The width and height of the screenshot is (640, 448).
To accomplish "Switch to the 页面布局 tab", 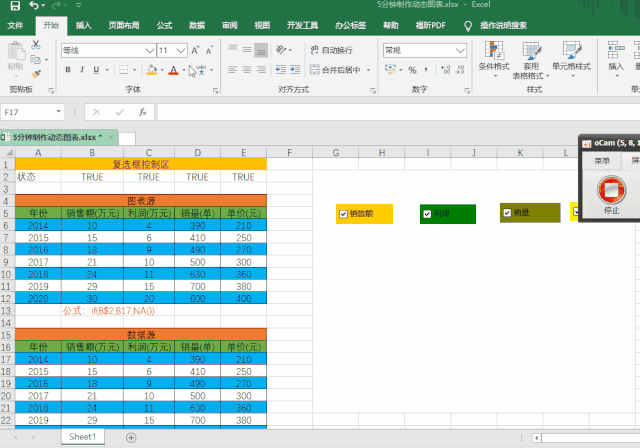I will click(124, 25).
